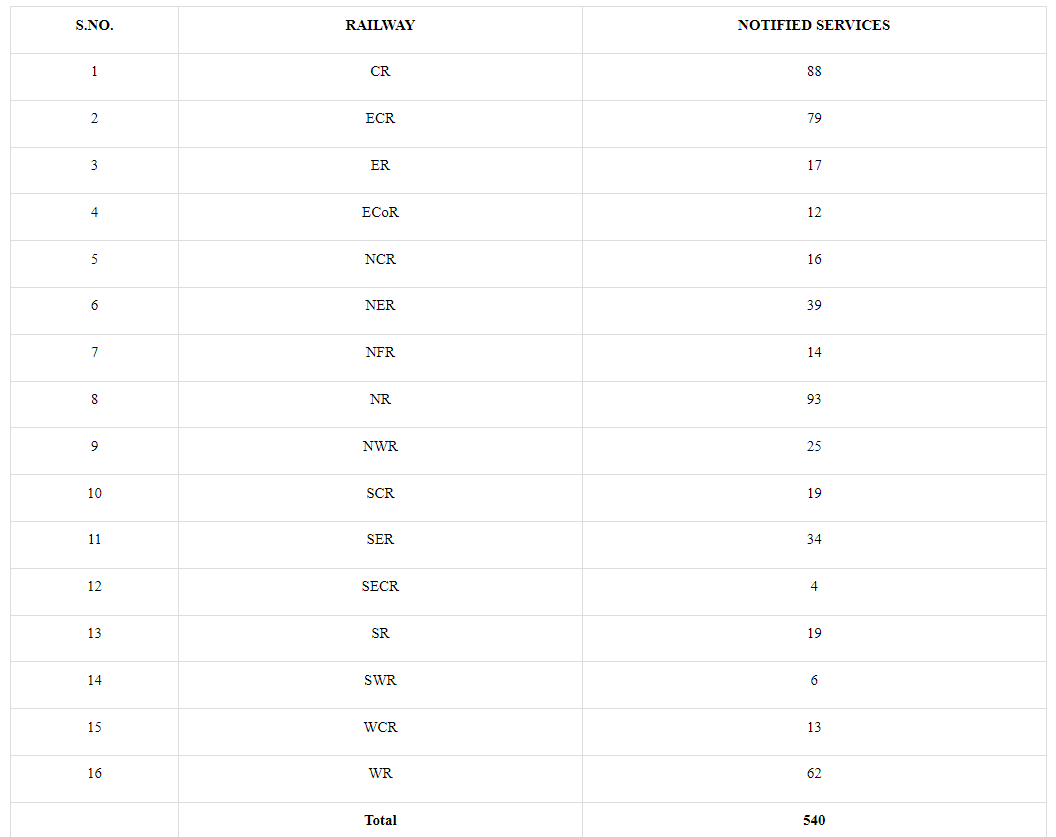Click the SECR railway name

pyautogui.click(x=380, y=587)
